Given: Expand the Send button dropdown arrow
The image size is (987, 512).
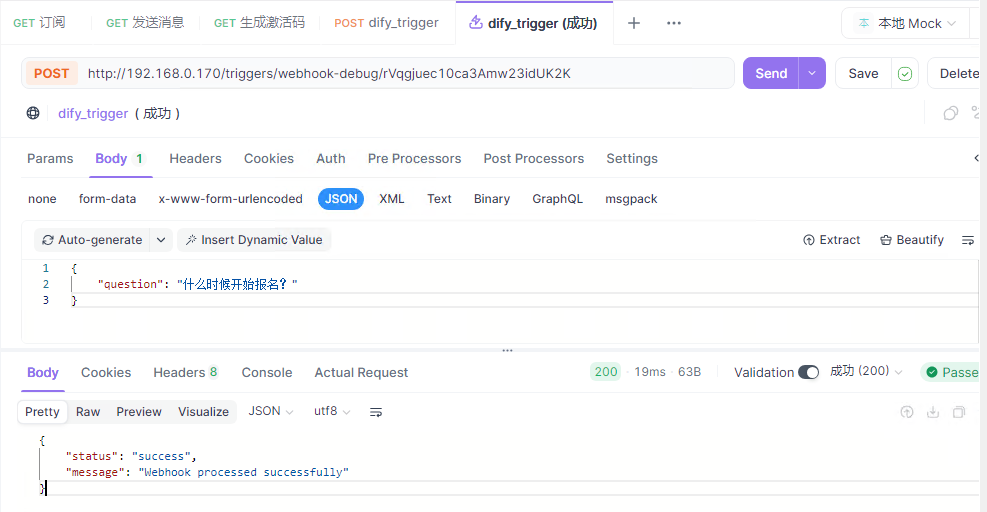Looking at the screenshot, I should (812, 74).
